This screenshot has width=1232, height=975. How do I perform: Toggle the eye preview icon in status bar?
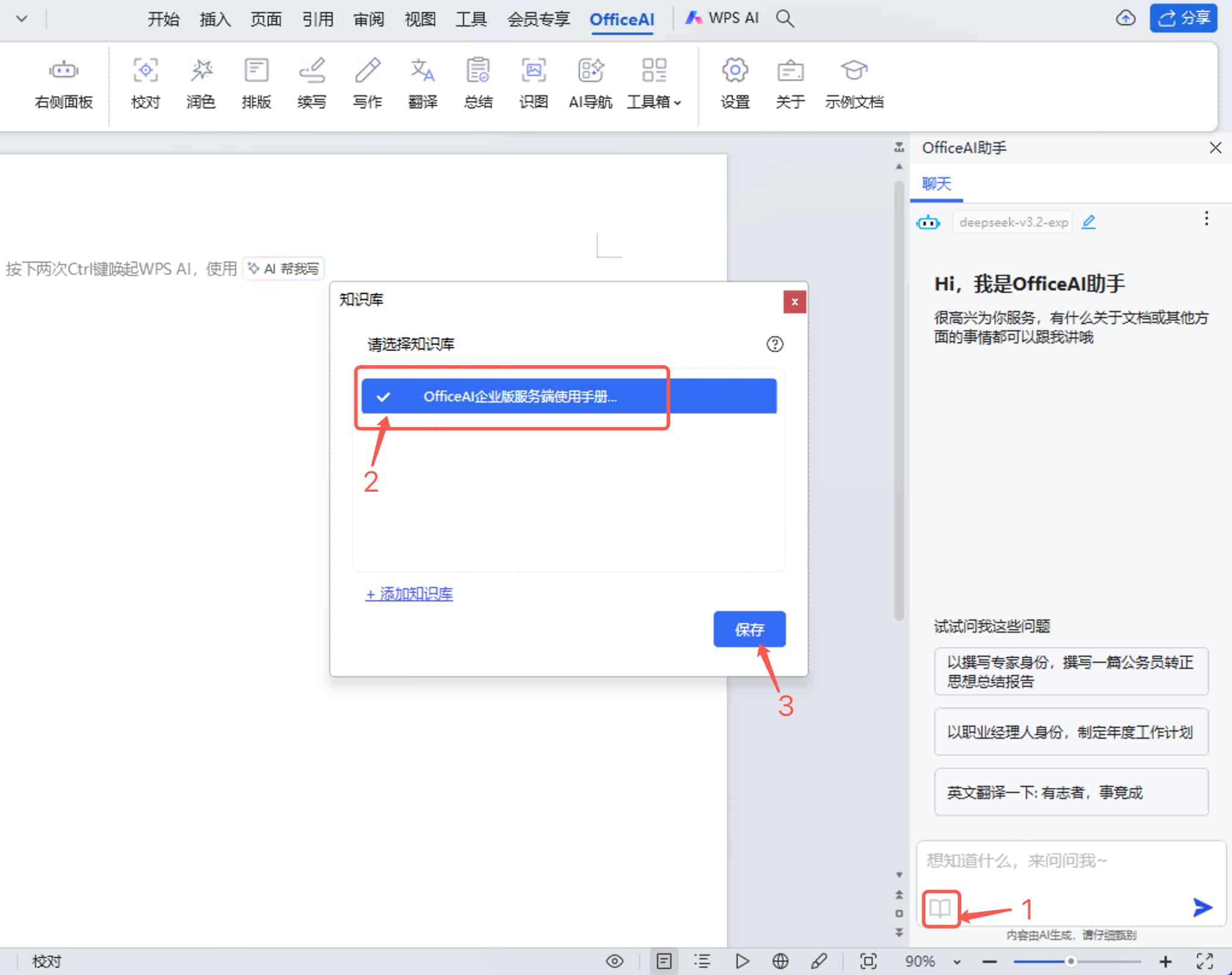pyautogui.click(x=615, y=961)
